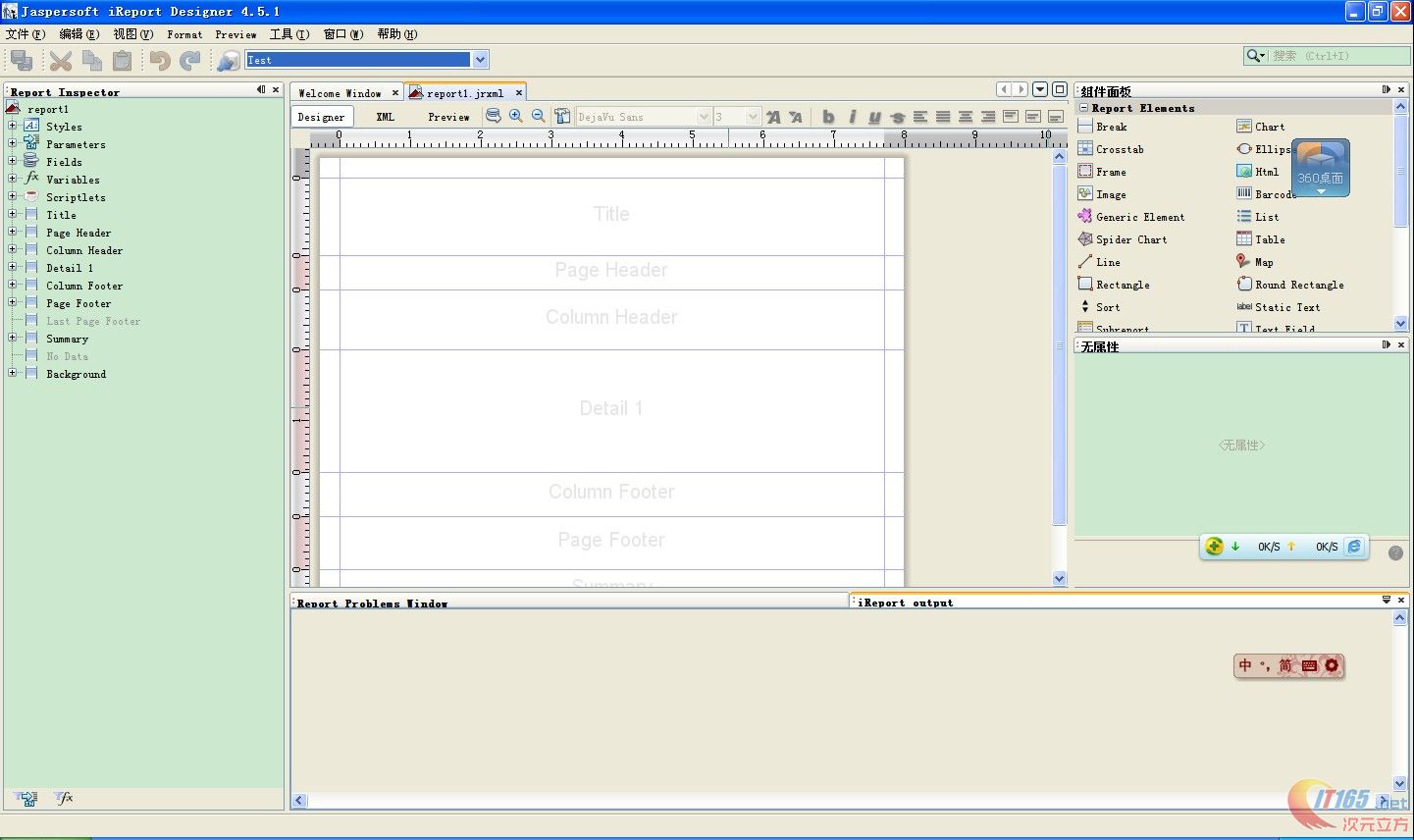Open the font size dropdown
1414x840 pixels.
[753, 117]
